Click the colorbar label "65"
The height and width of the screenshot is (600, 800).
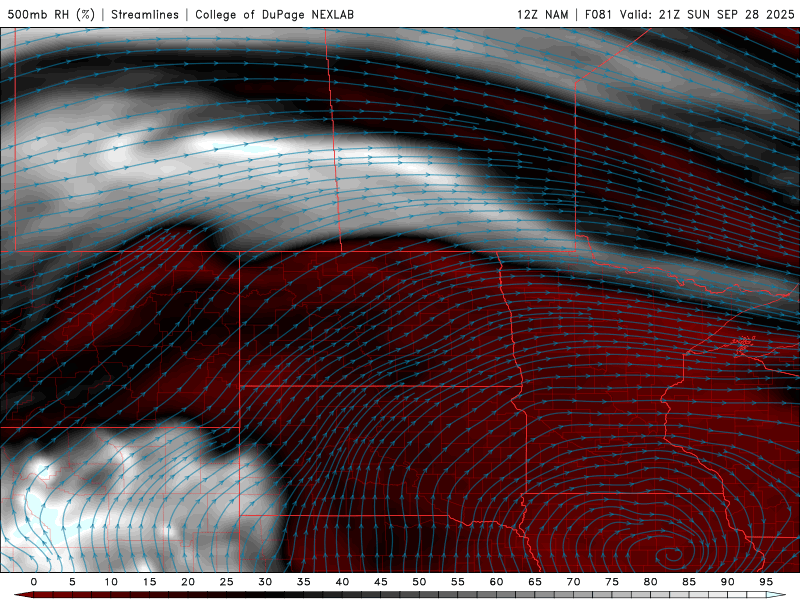pyautogui.click(x=535, y=582)
